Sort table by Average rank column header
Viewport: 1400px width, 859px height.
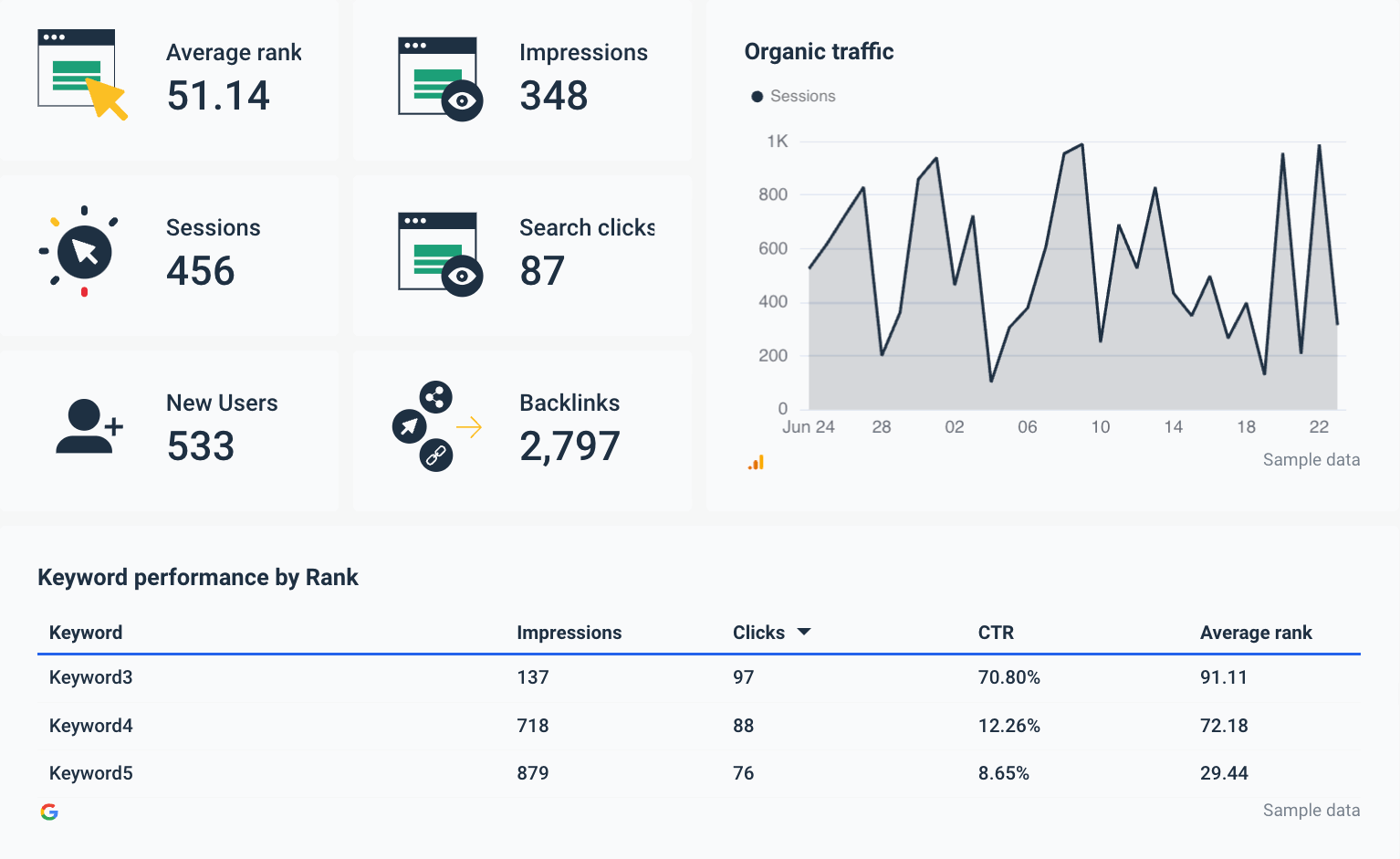click(x=1256, y=633)
